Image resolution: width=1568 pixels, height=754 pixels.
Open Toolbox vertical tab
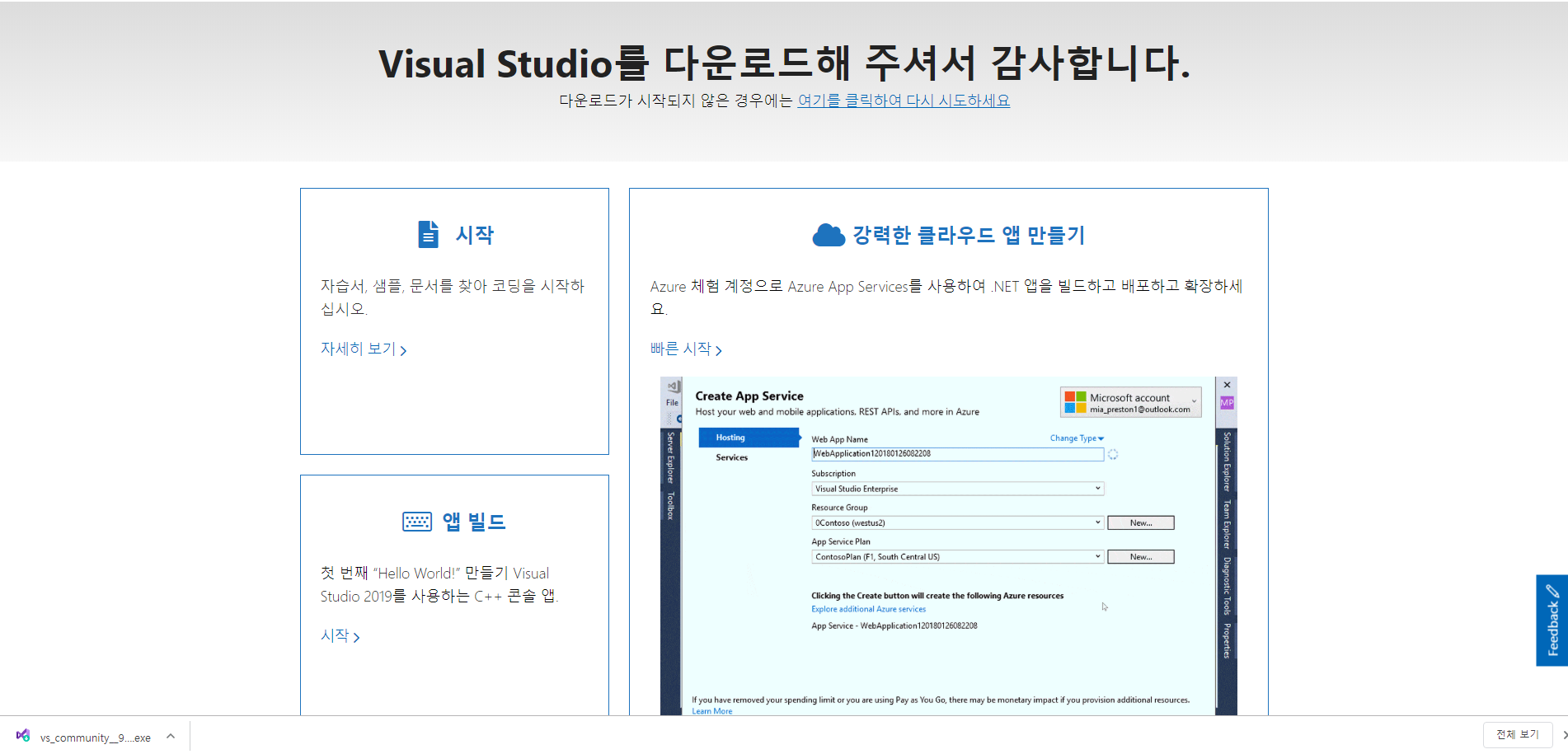[x=670, y=505]
